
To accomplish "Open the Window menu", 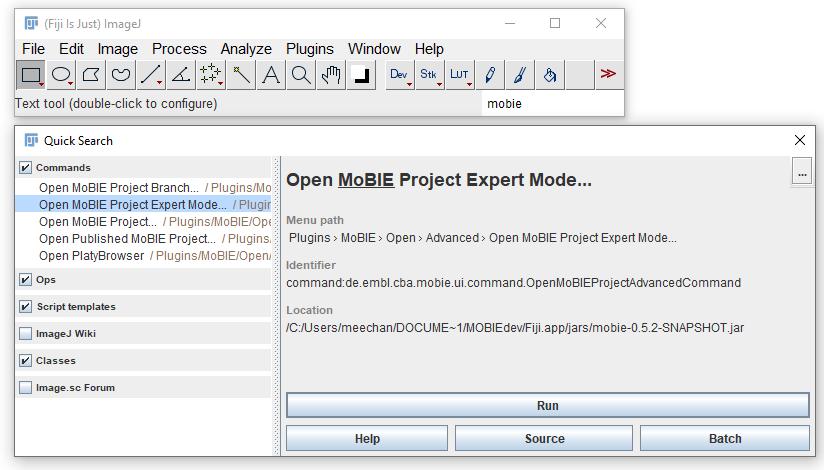I will 374,49.
